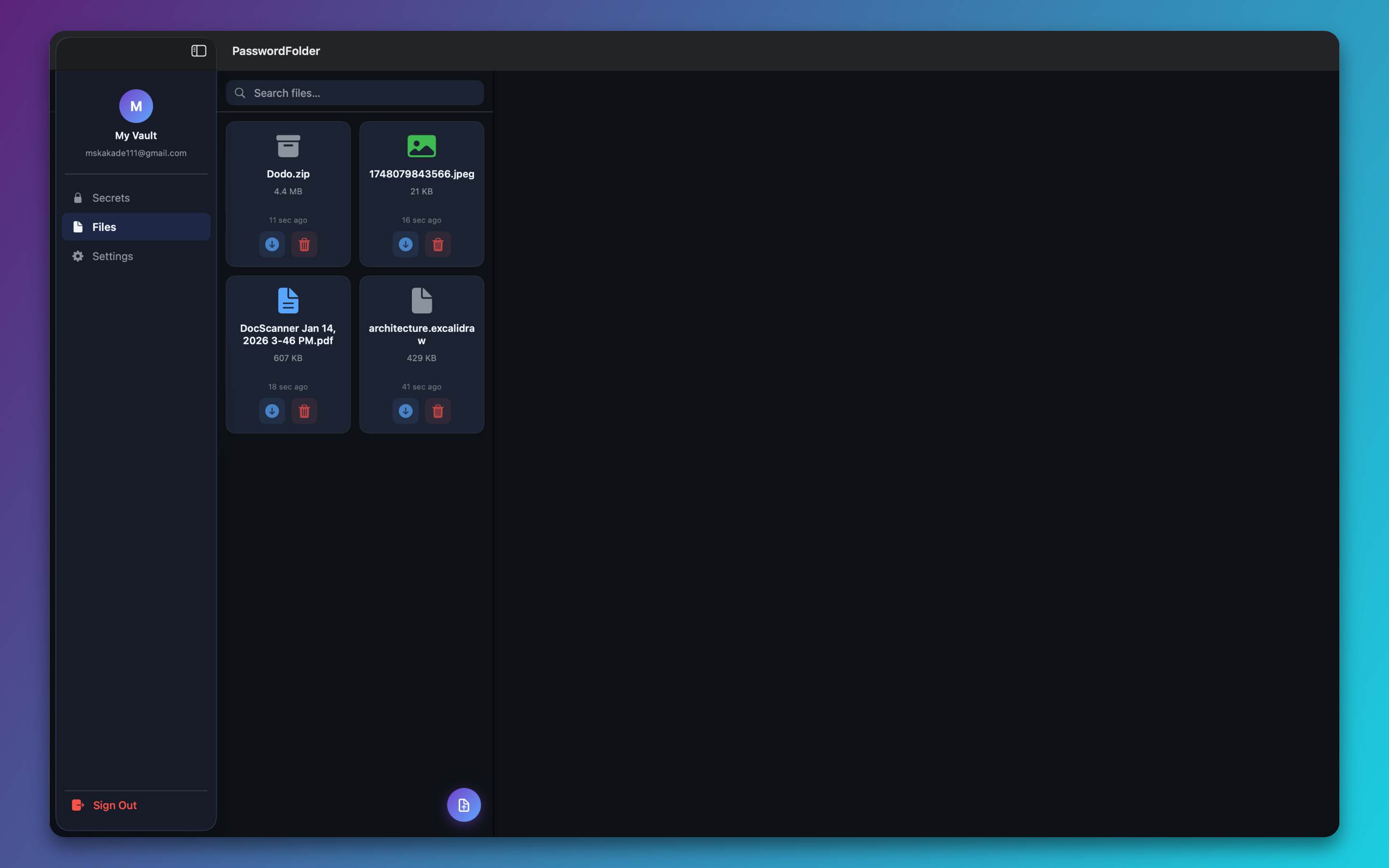Delete the Dodo.zip archive
This screenshot has width=1389, height=868.
click(304, 244)
